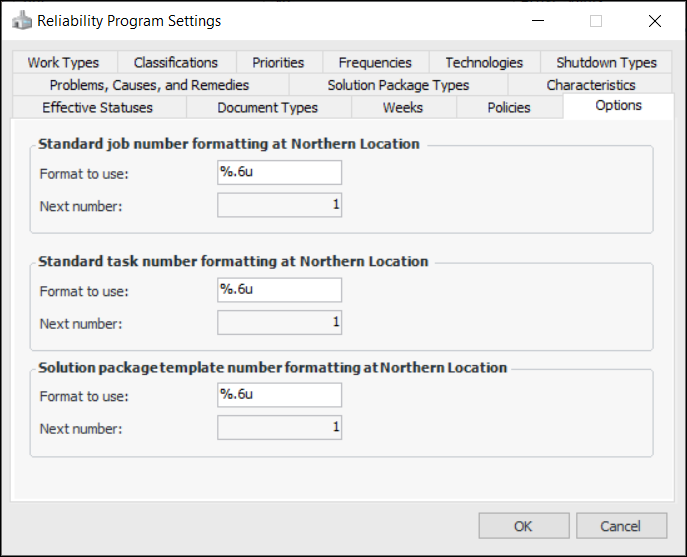Open the Policies tab
The height and width of the screenshot is (557, 687).
point(509,107)
